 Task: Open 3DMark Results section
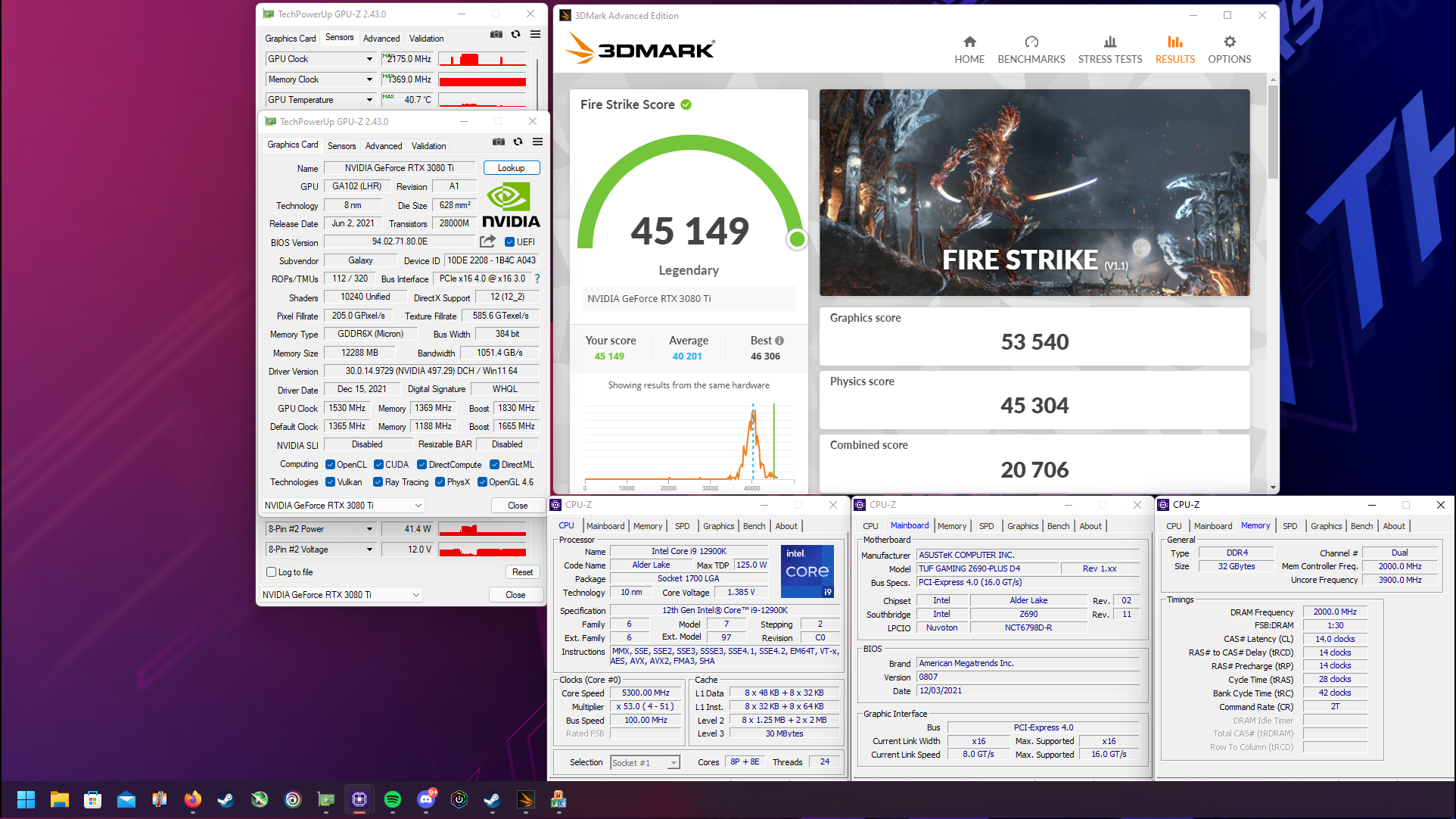pos(1175,50)
